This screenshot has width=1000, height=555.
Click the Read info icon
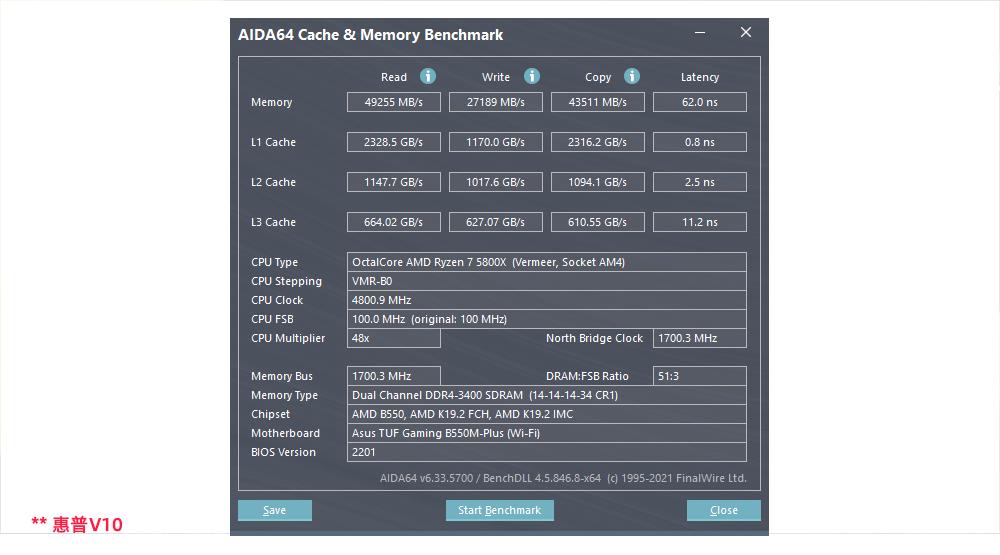tap(428, 76)
